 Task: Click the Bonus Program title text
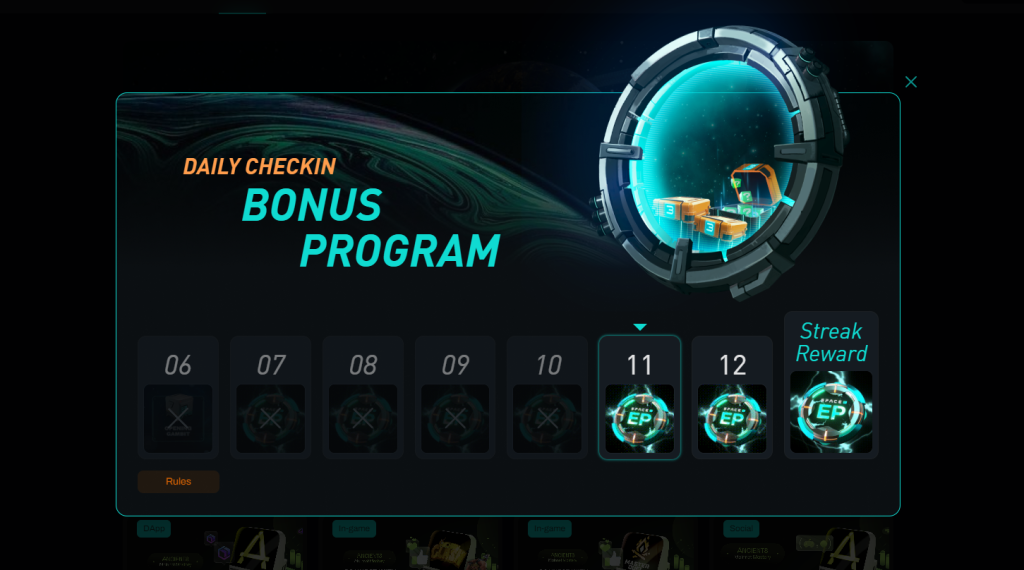[371, 228]
